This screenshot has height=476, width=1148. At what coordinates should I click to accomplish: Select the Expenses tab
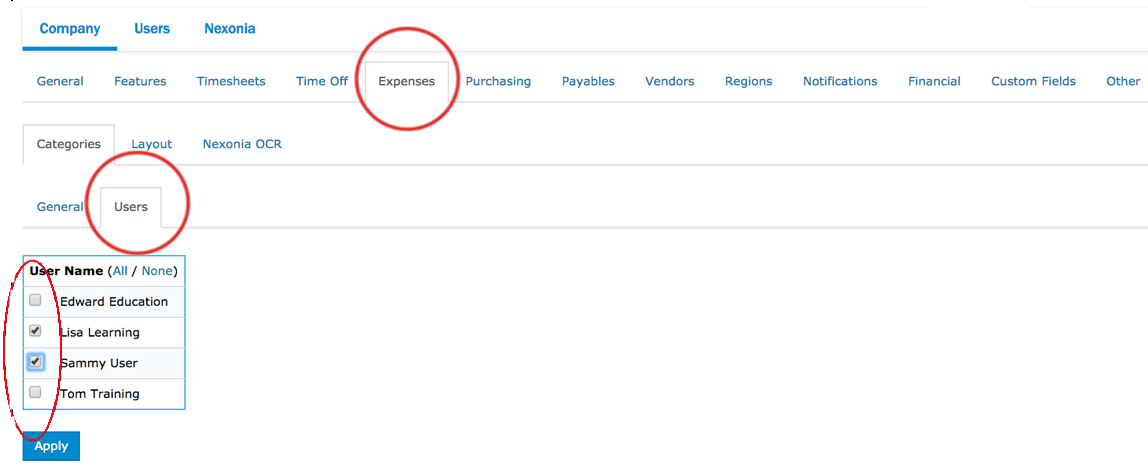tap(406, 82)
